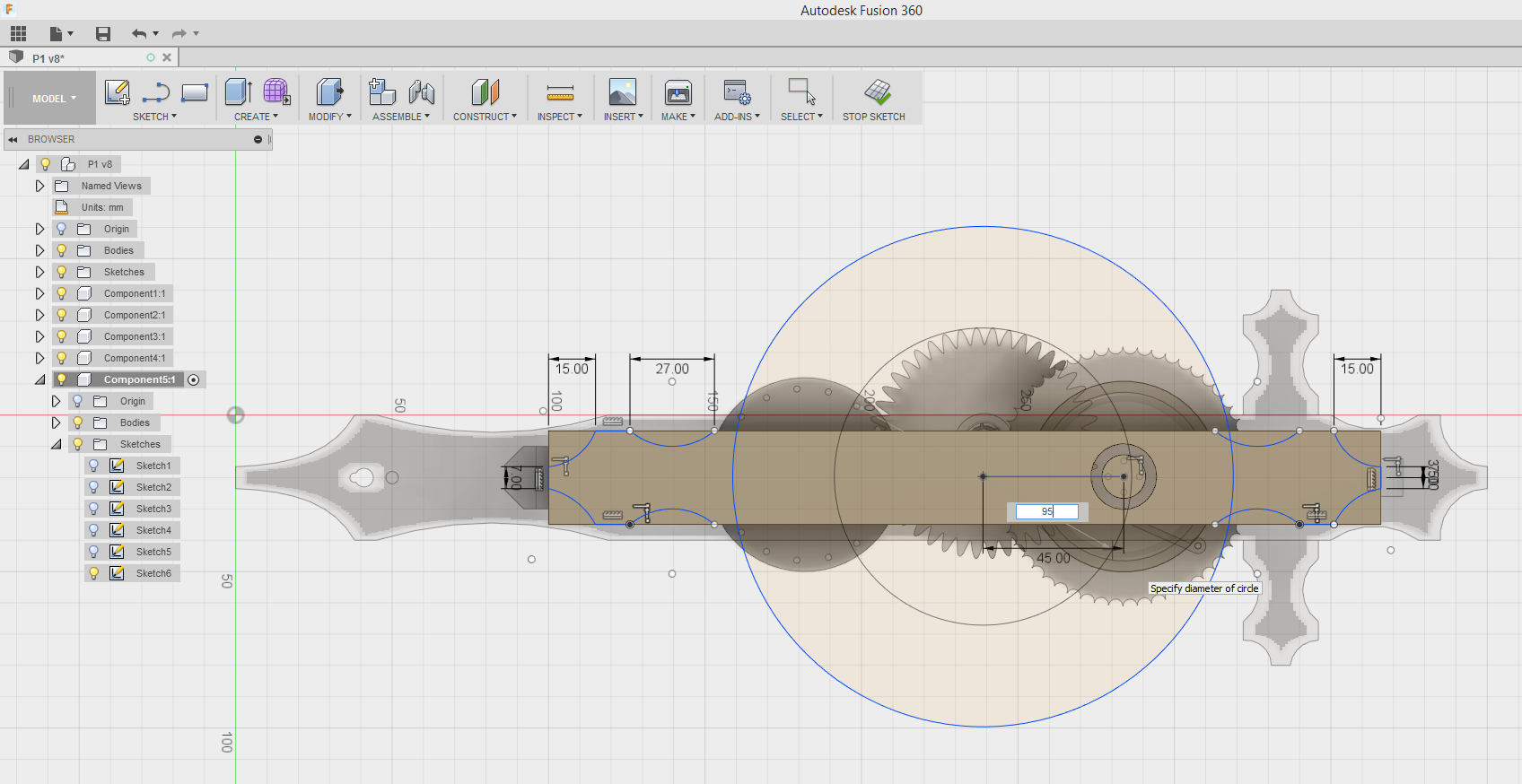
Task: Select the Line sketch tool icon
Action: (156, 91)
